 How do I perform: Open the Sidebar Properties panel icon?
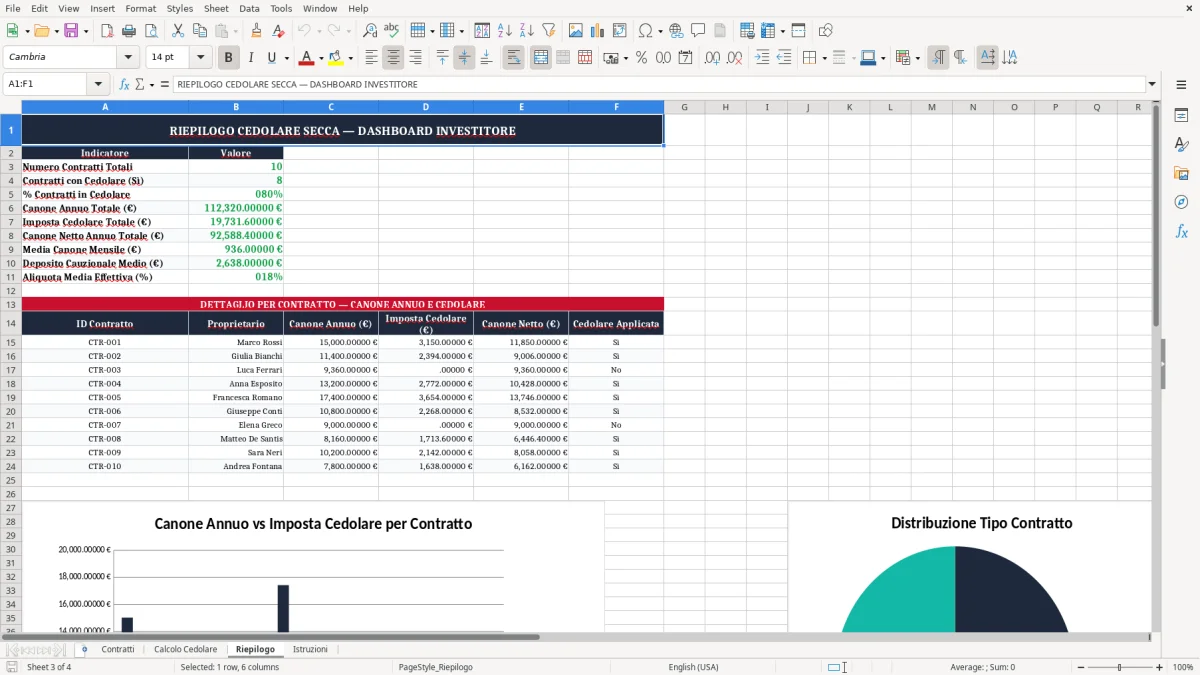(1181, 116)
